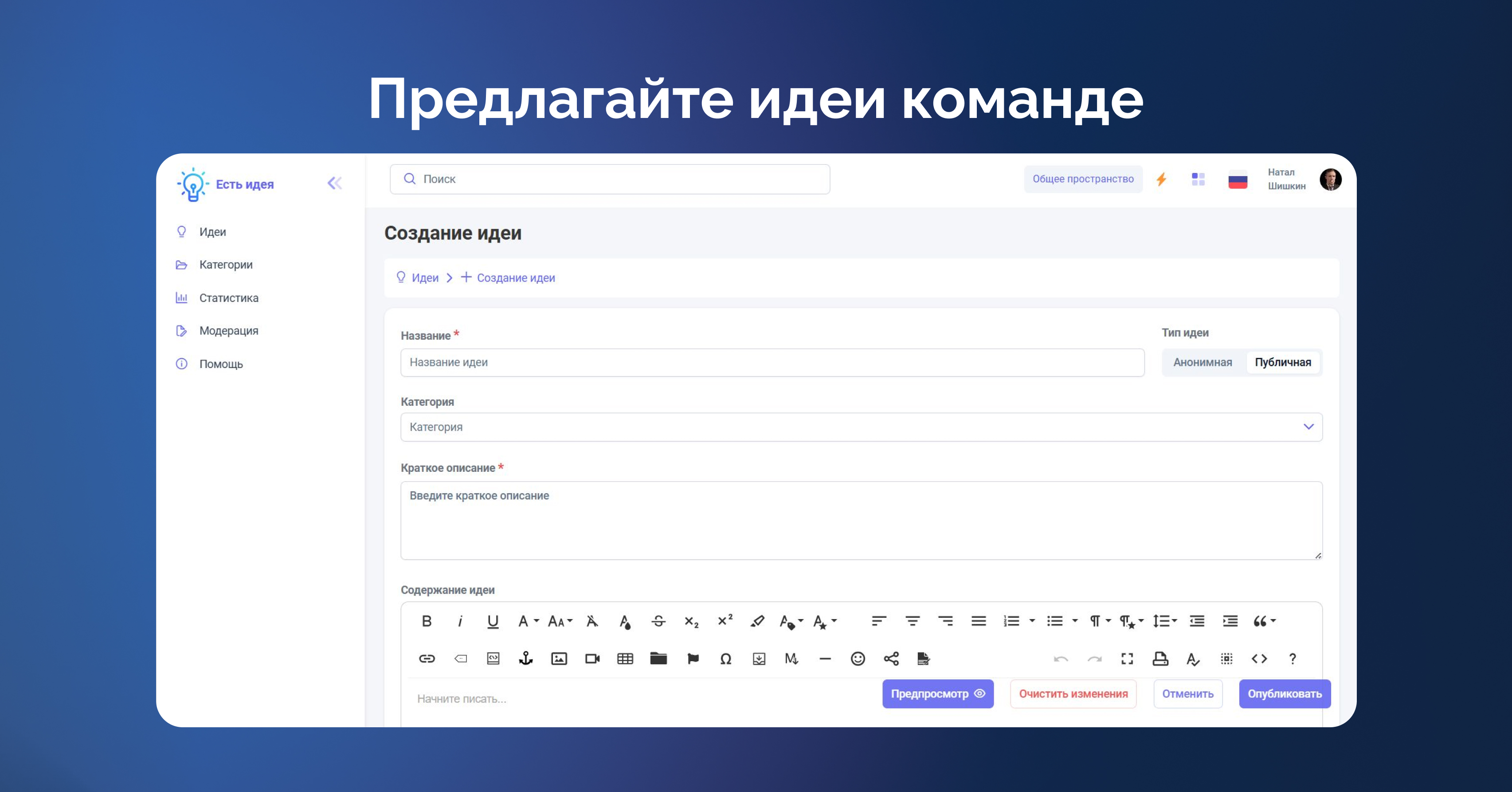
Task: Select the Публичная idea type
Action: 1282,362
